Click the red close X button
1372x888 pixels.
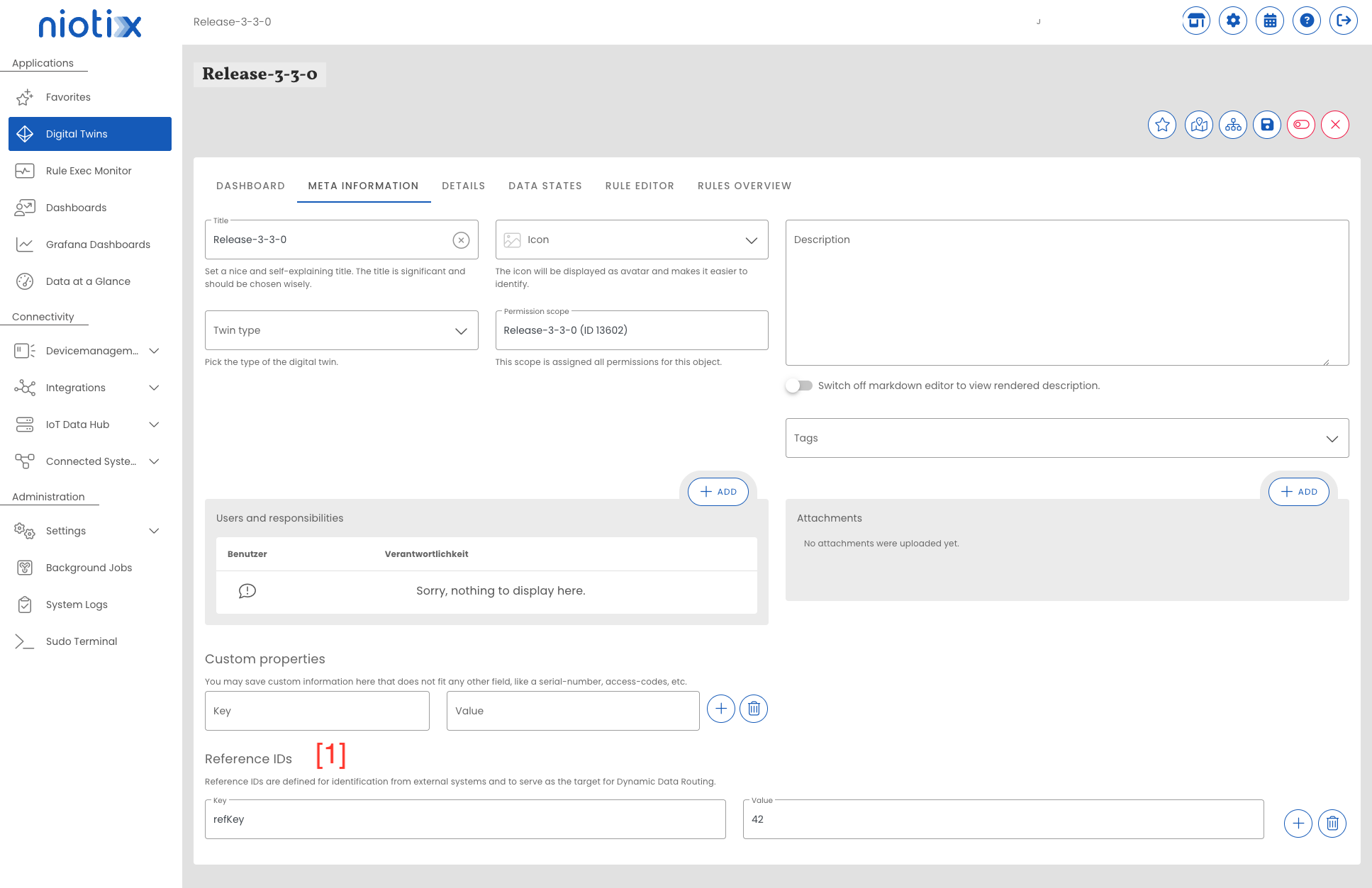pos(1334,125)
